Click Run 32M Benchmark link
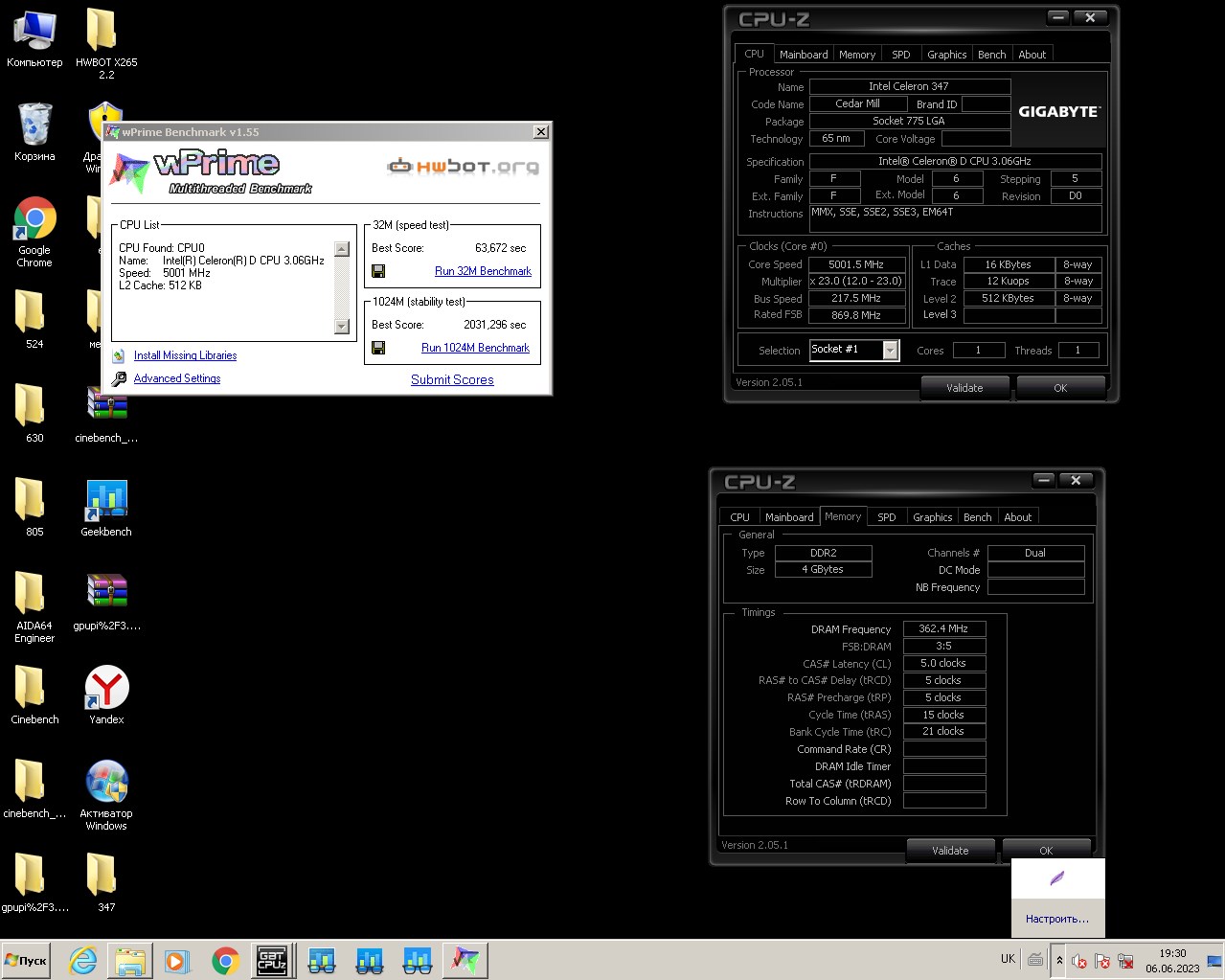The image size is (1225, 980). point(483,271)
